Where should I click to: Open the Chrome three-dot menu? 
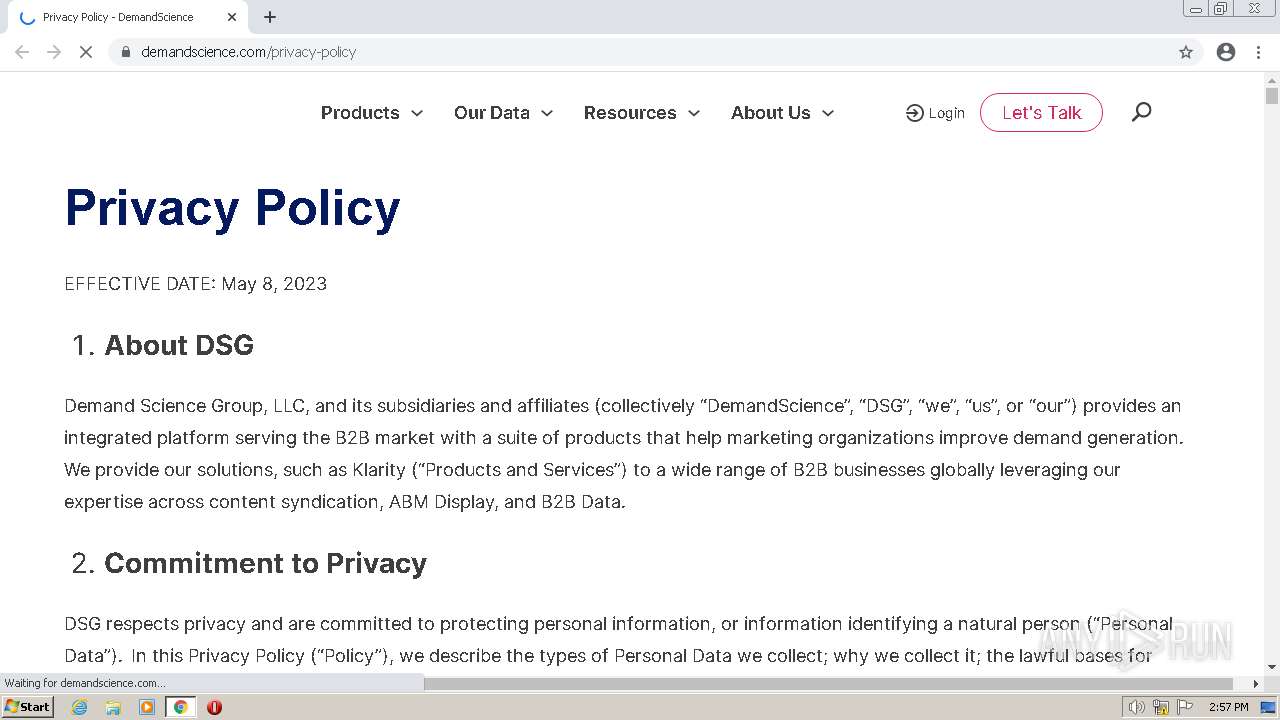point(1258,52)
